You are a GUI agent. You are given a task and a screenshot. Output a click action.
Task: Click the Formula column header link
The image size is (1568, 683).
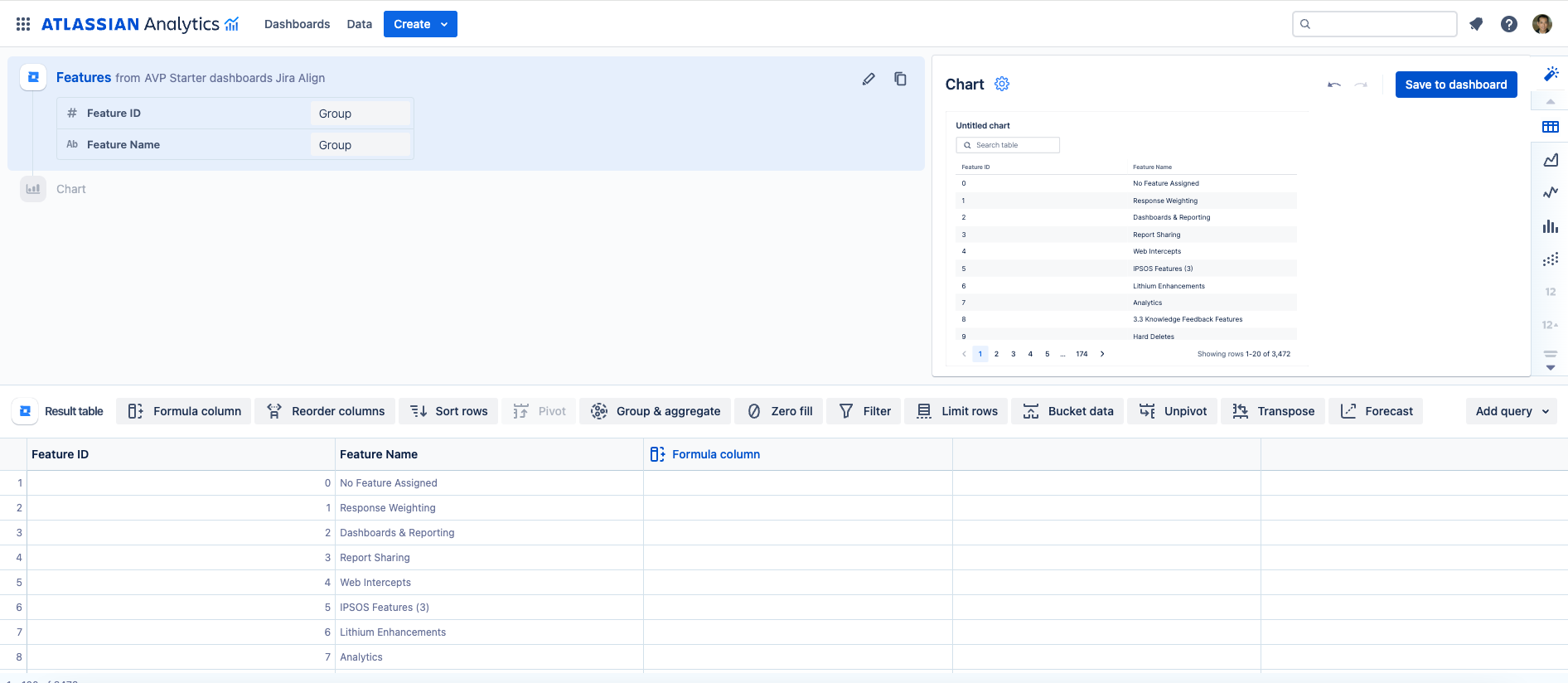716,454
